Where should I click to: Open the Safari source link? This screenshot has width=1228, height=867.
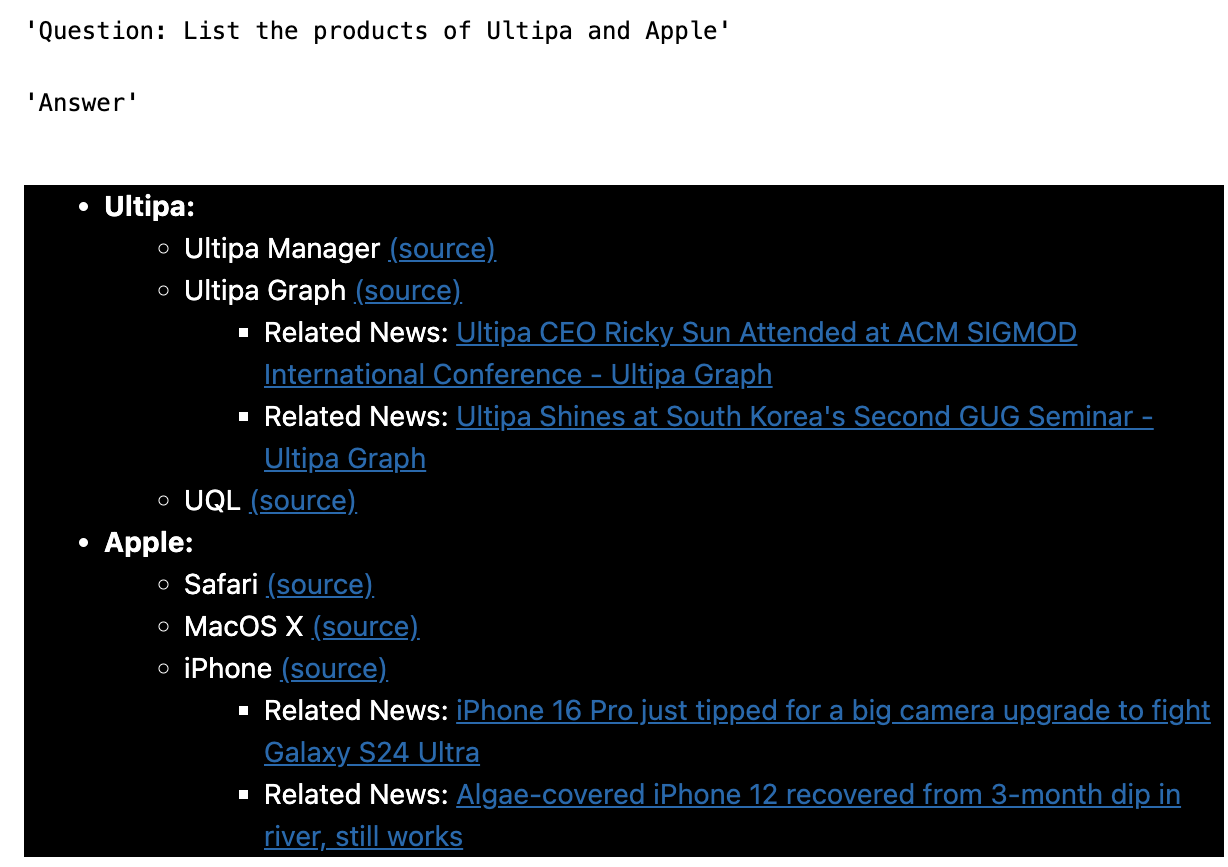pos(319,585)
